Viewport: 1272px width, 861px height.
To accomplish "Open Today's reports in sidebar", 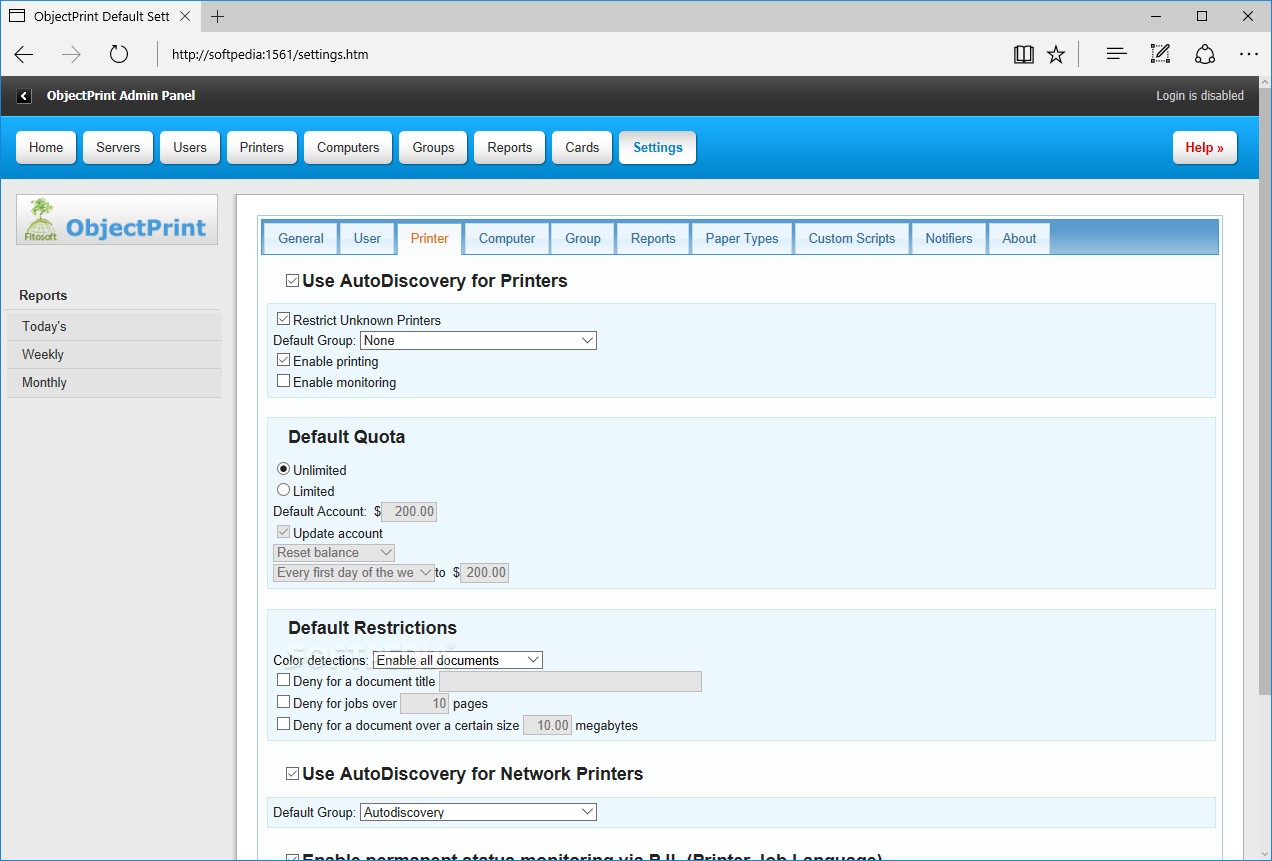I will click(114, 326).
